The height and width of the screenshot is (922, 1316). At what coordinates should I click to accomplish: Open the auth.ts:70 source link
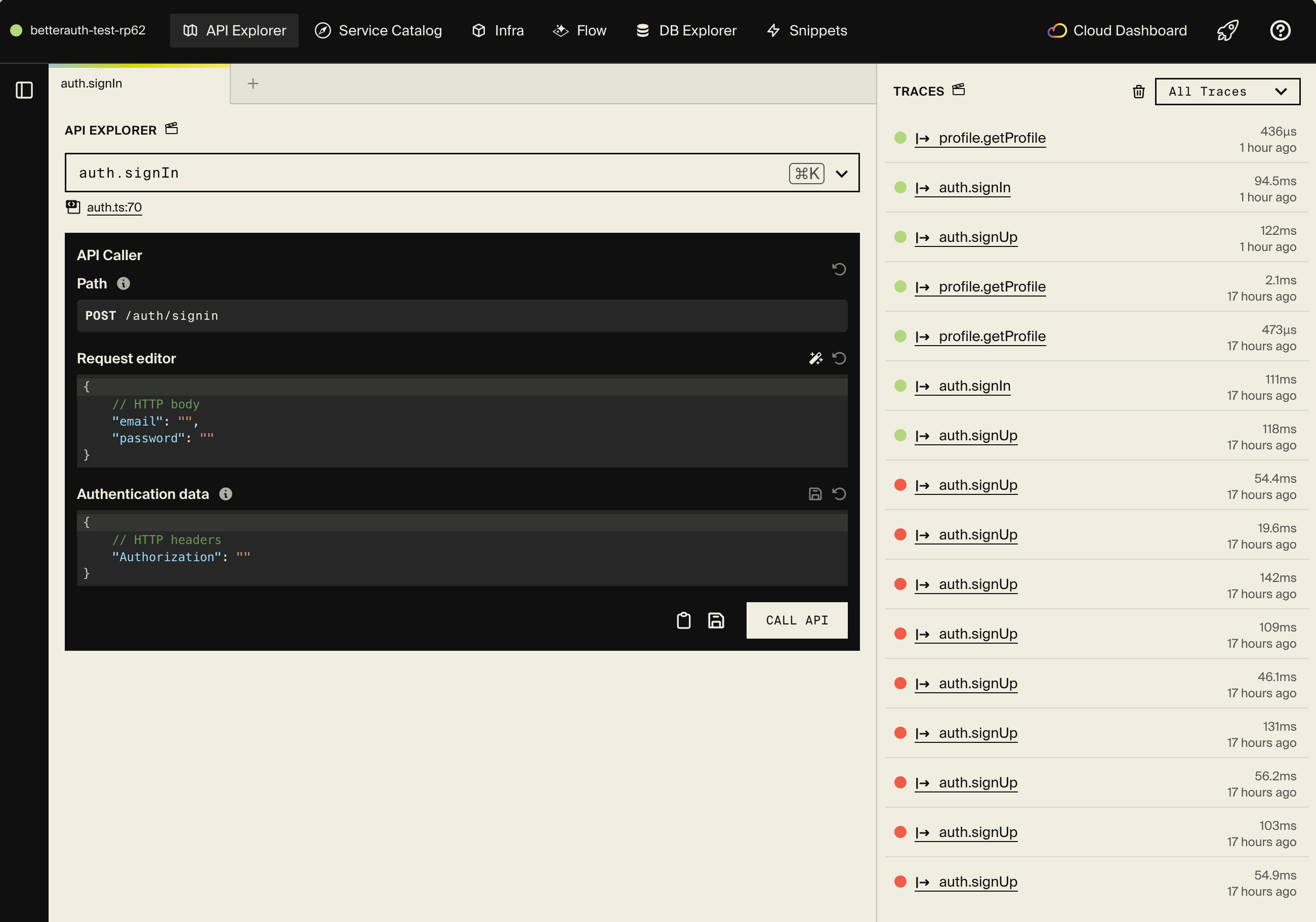pos(113,207)
